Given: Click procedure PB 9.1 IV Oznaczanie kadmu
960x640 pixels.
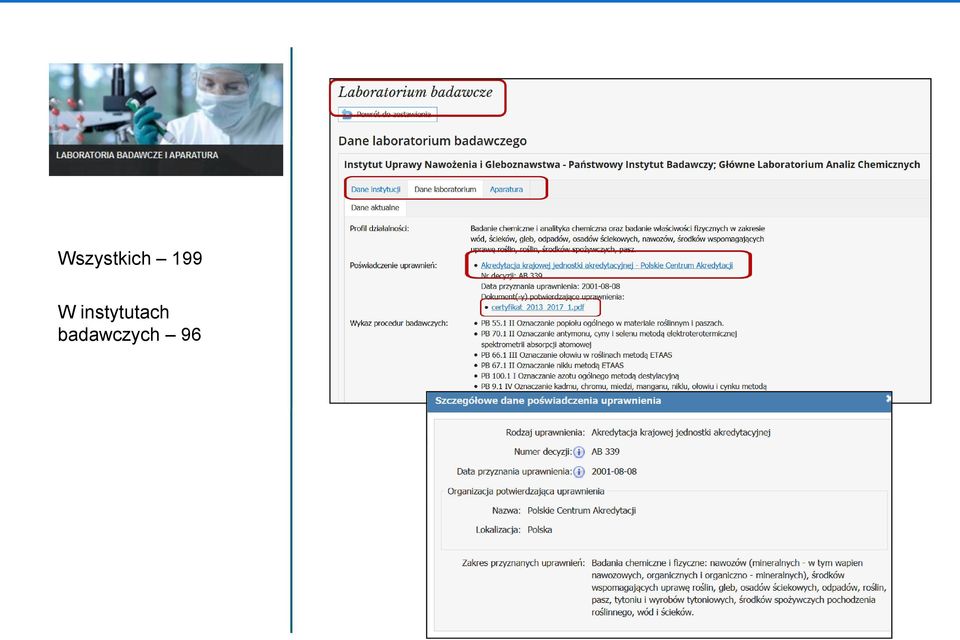Looking at the screenshot, I should point(623,386).
